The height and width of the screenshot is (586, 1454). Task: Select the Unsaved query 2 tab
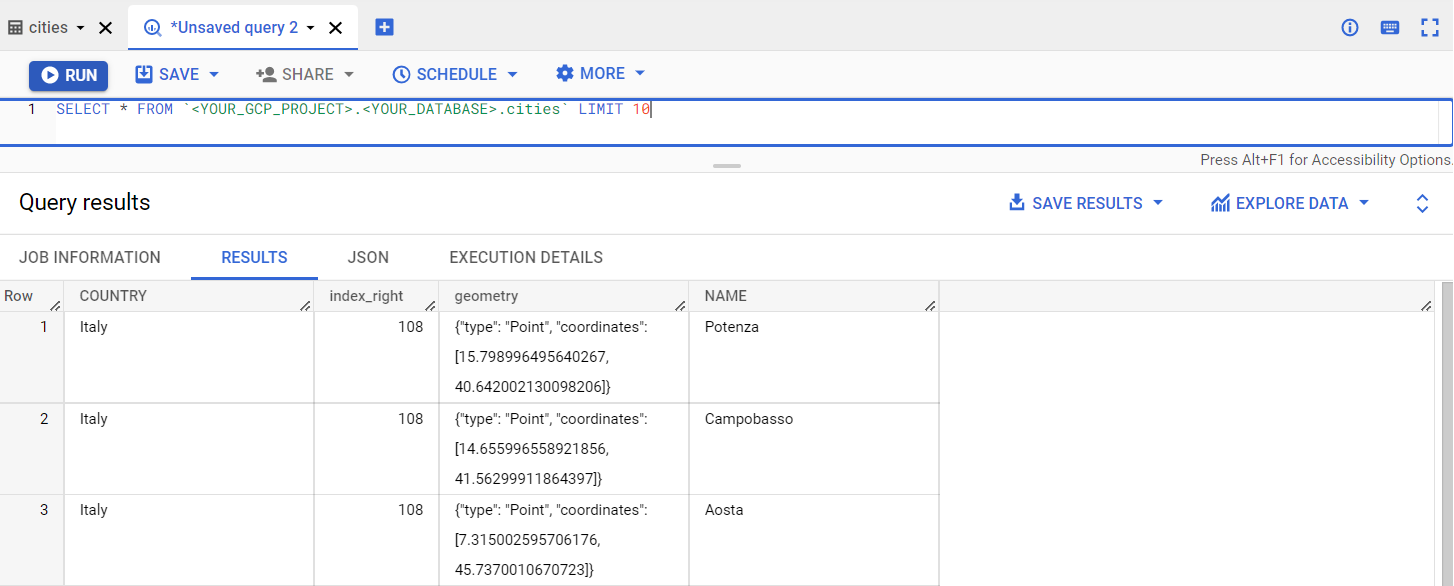tap(223, 28)
